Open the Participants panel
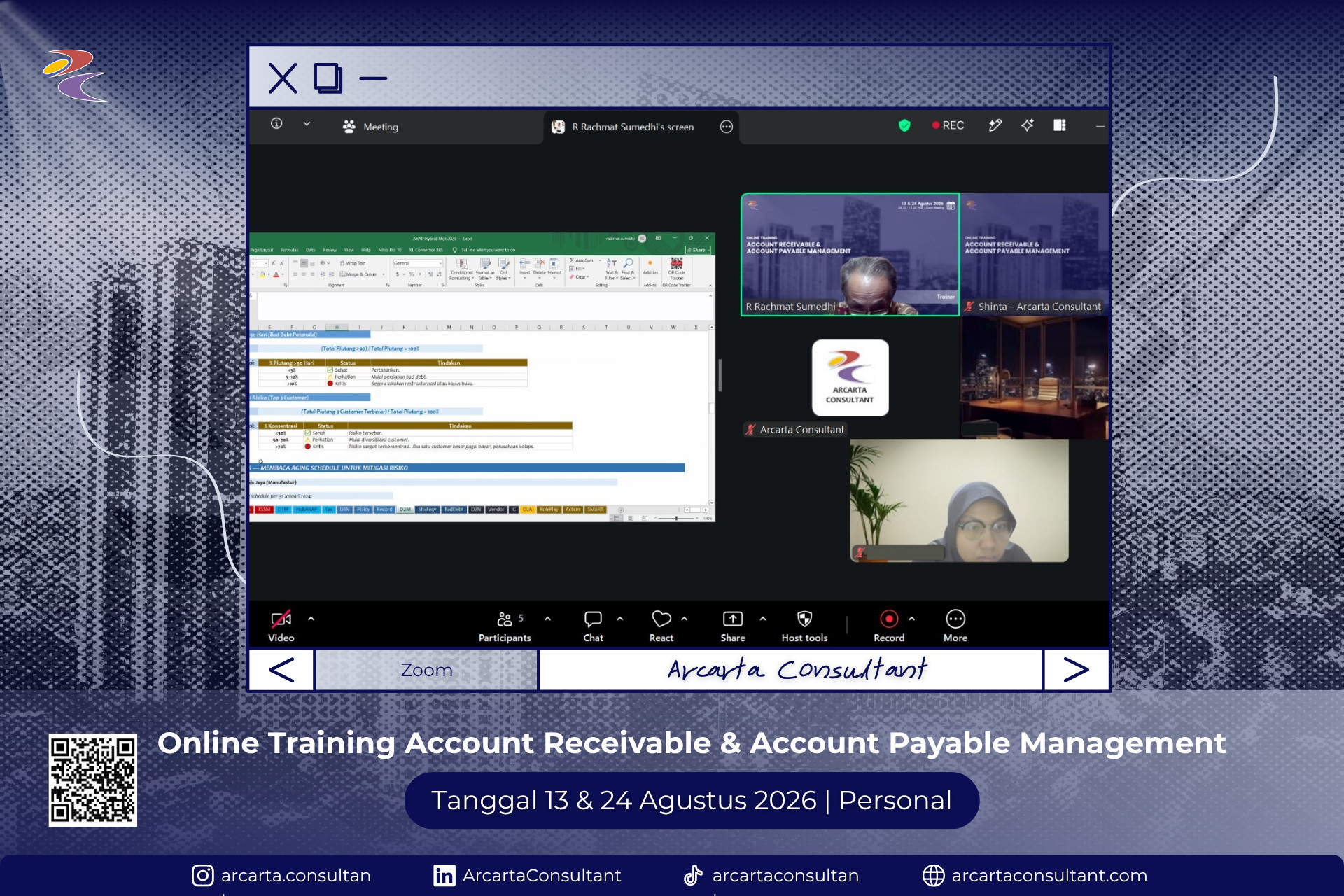 (x=505, y=626)
